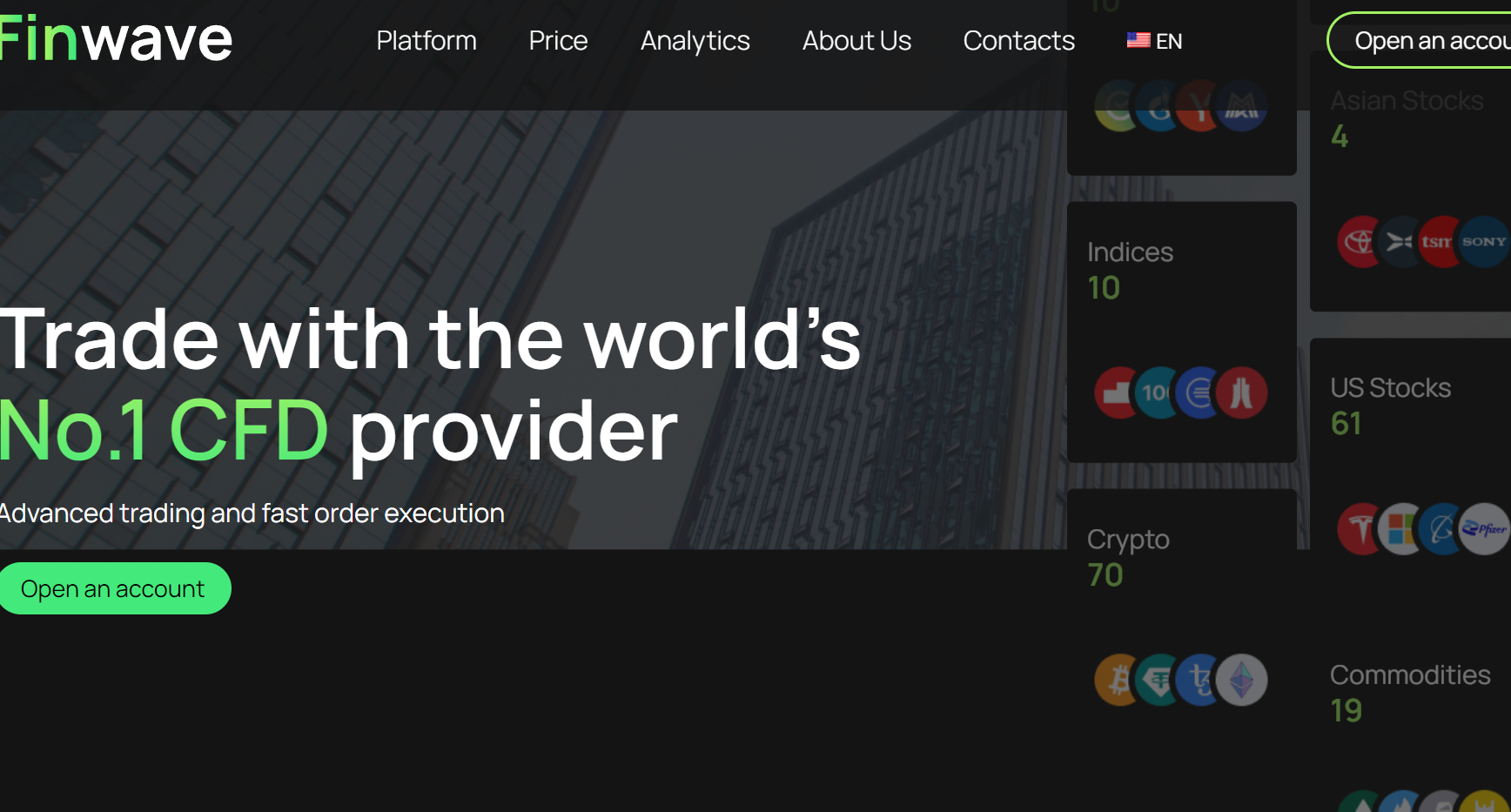Click the US flag language icon
The height and width of the screenshot is (812, 1511).
coord(1138,41)
